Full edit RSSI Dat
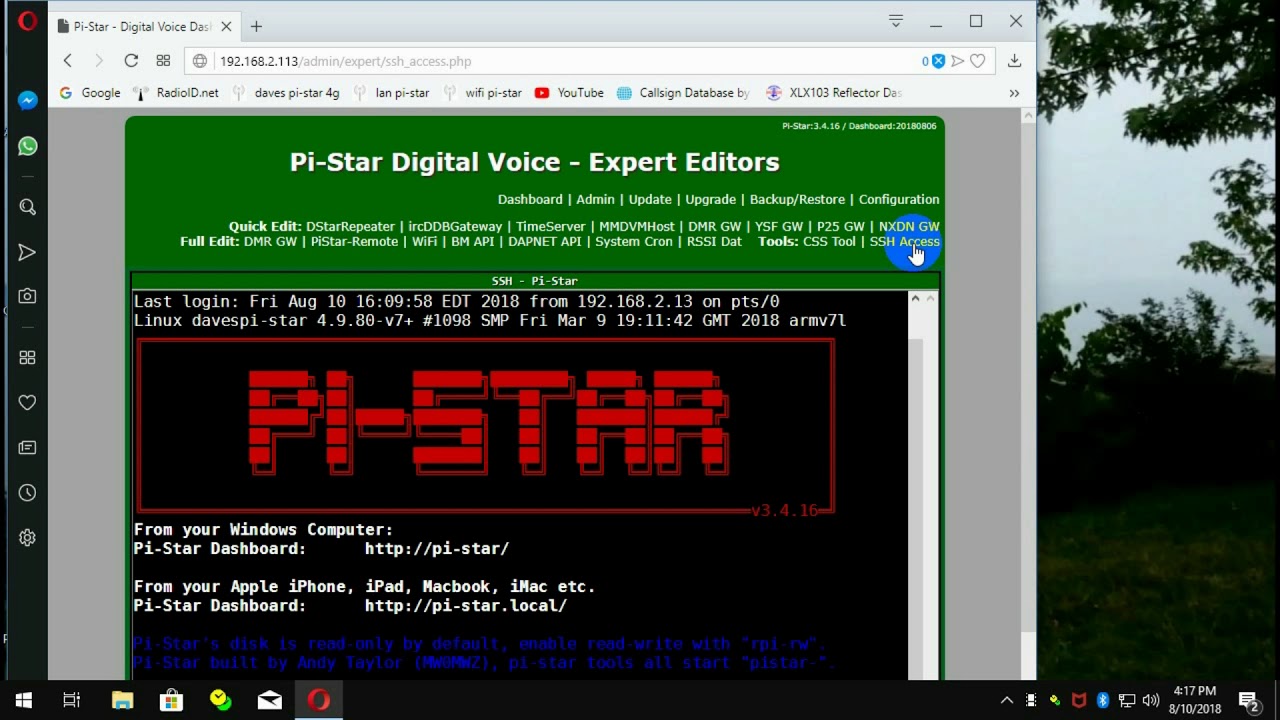Image resolution: width=1280 pixels, height=720 pixels. tap(714, 242)
